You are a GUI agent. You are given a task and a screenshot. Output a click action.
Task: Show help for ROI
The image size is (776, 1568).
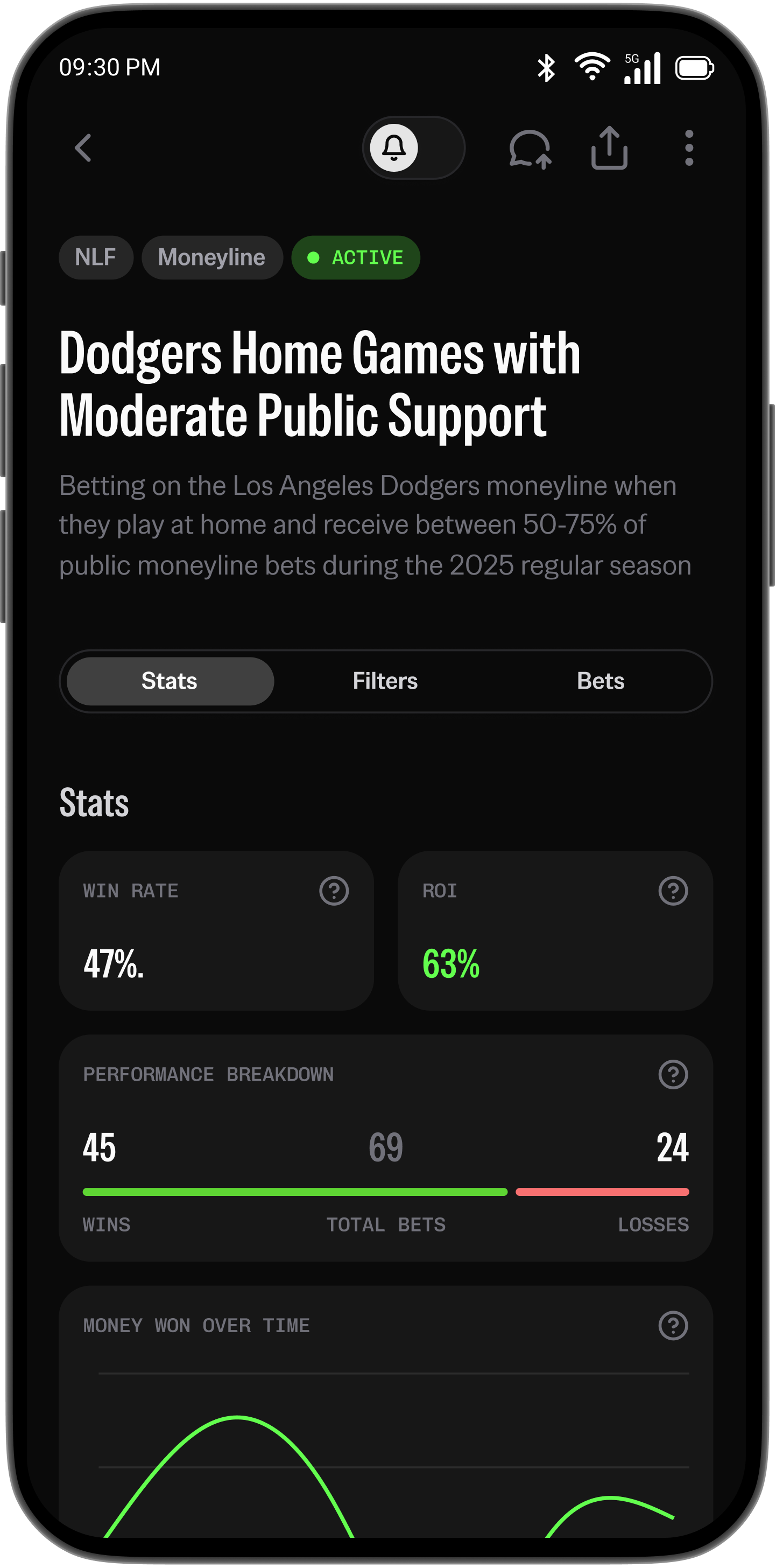(673, 891)
